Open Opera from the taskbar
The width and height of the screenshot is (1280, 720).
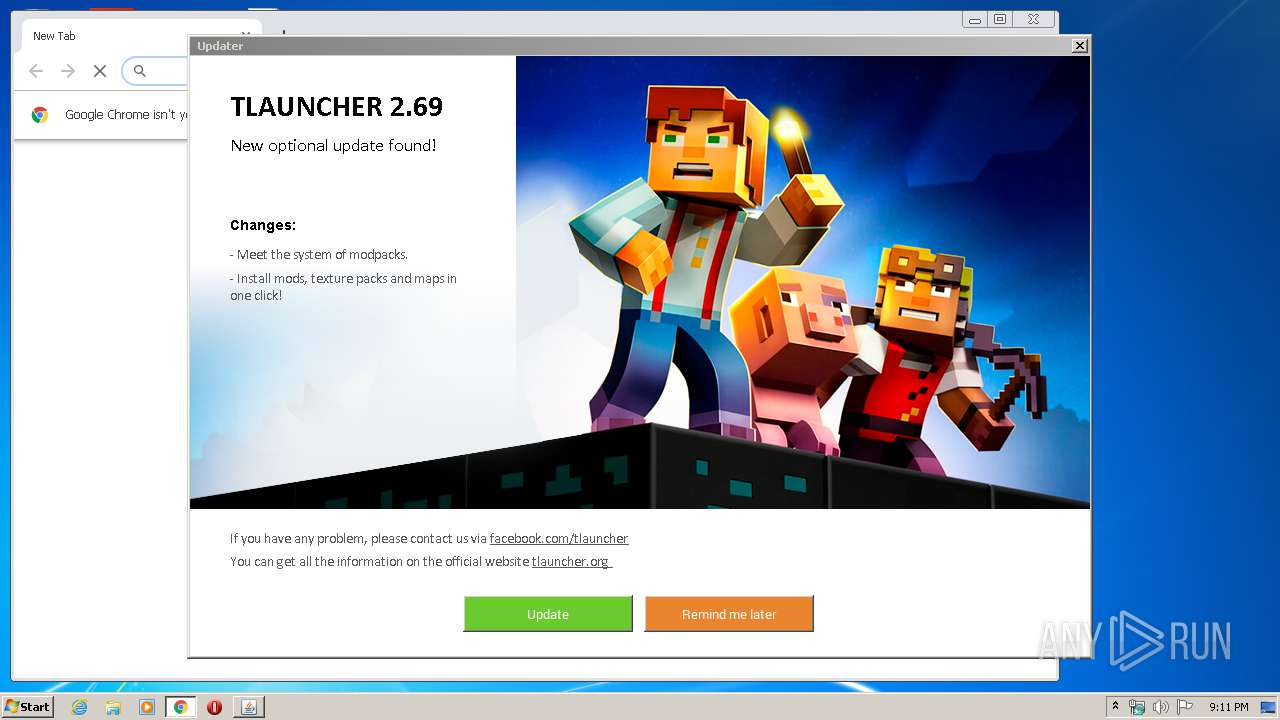pos(214,707)
